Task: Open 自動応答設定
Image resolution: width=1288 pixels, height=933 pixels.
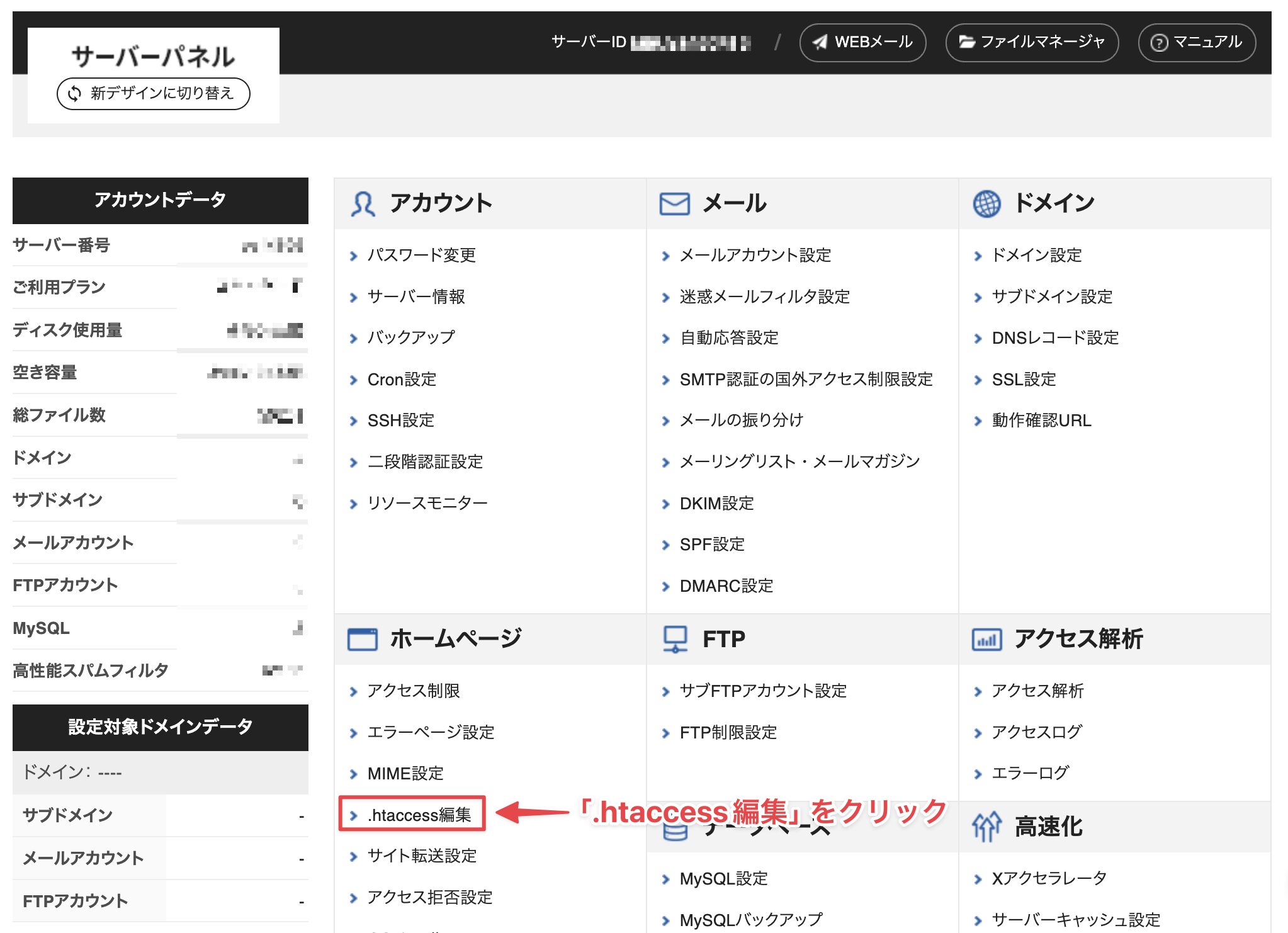Action: 729,337
